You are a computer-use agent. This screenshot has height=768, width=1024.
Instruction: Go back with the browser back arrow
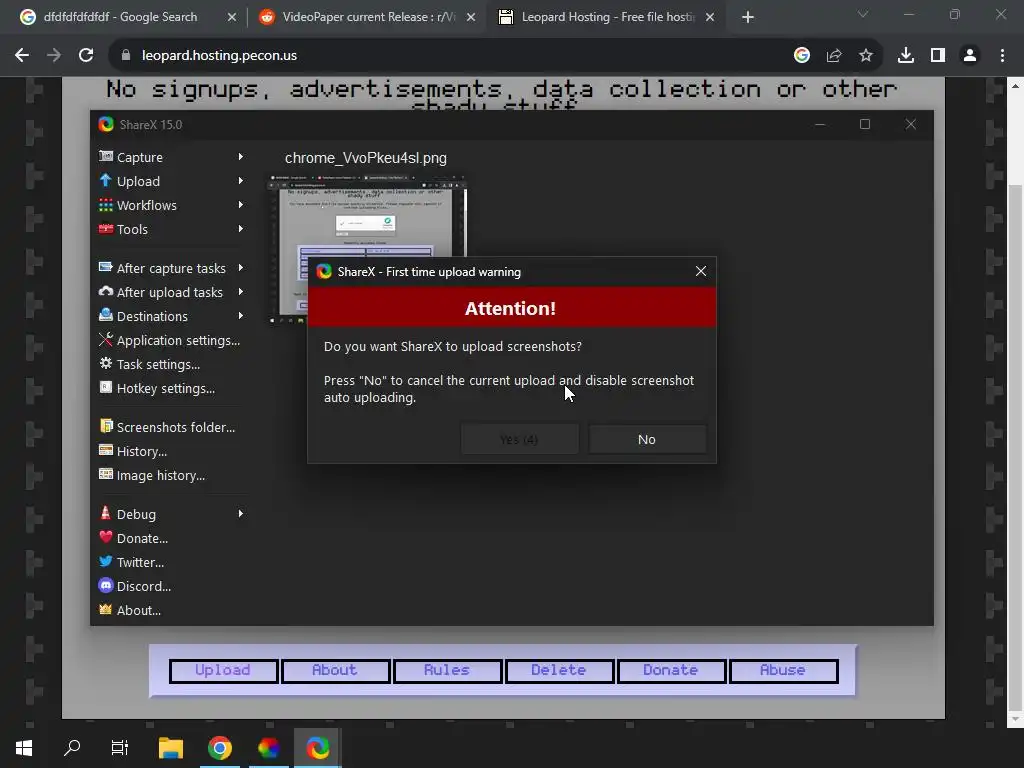point(22,56)
